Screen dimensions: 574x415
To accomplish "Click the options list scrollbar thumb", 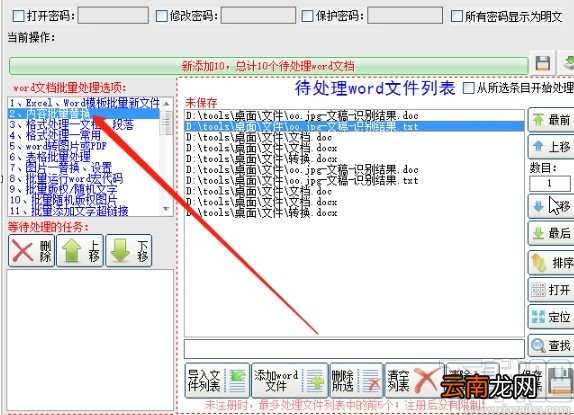I will click(x=166, y=122).
